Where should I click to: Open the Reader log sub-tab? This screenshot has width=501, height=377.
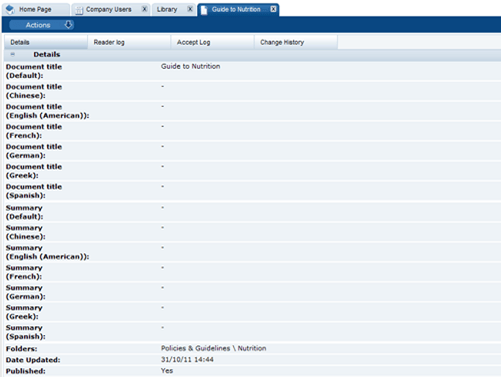(x=129, y=42)
